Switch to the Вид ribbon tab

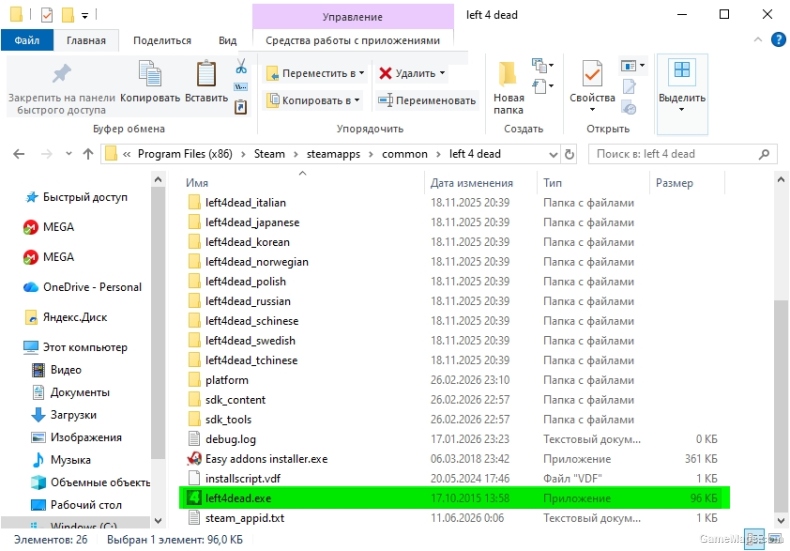click(227, 40)
